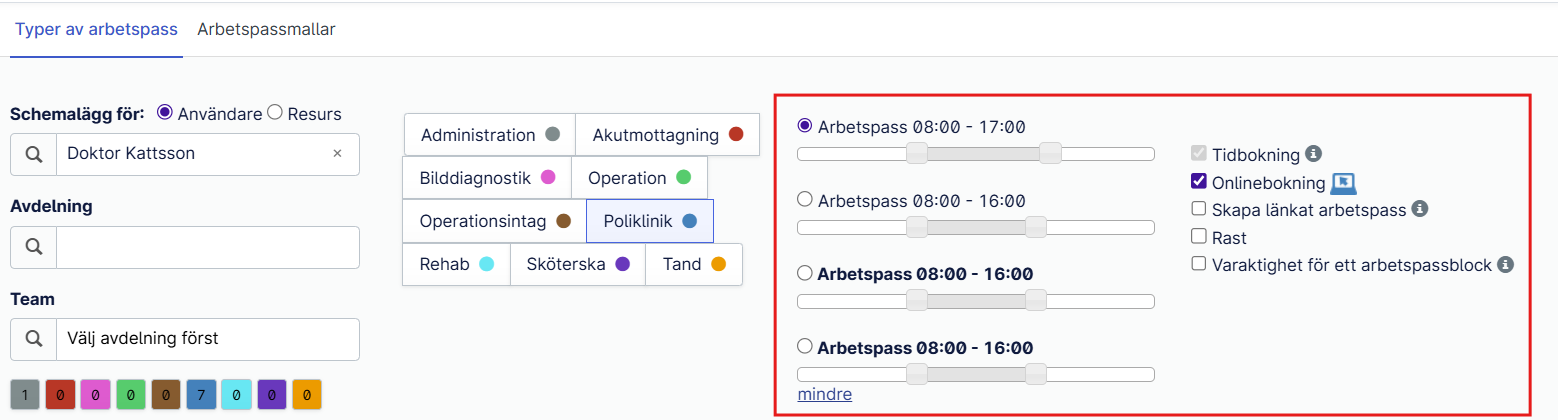Click the mindre link
This screenshot has width=1558, height=420.
[x=825, y=394]
